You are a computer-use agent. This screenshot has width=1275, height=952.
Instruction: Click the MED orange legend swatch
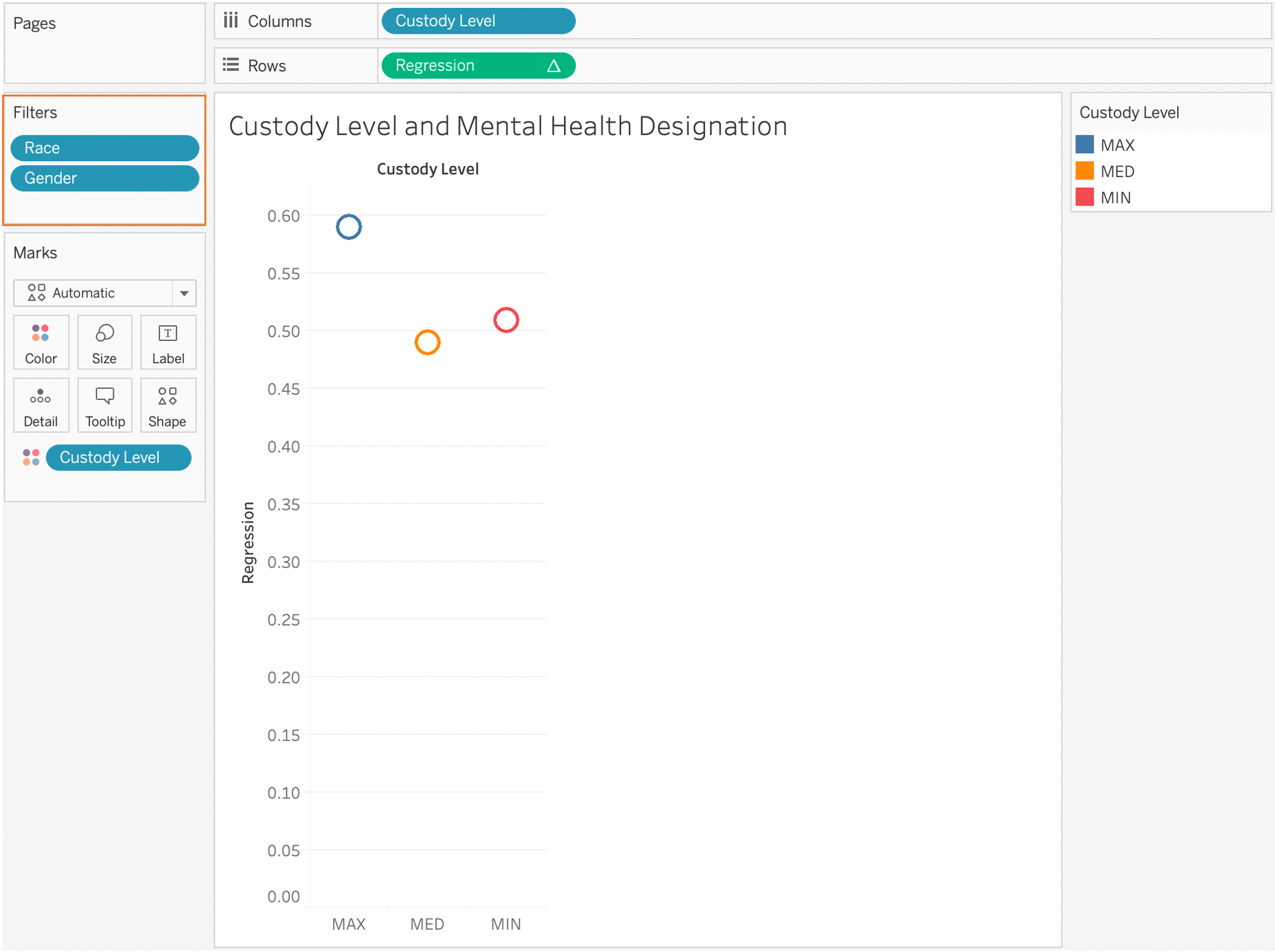[x=1085, y=171]
